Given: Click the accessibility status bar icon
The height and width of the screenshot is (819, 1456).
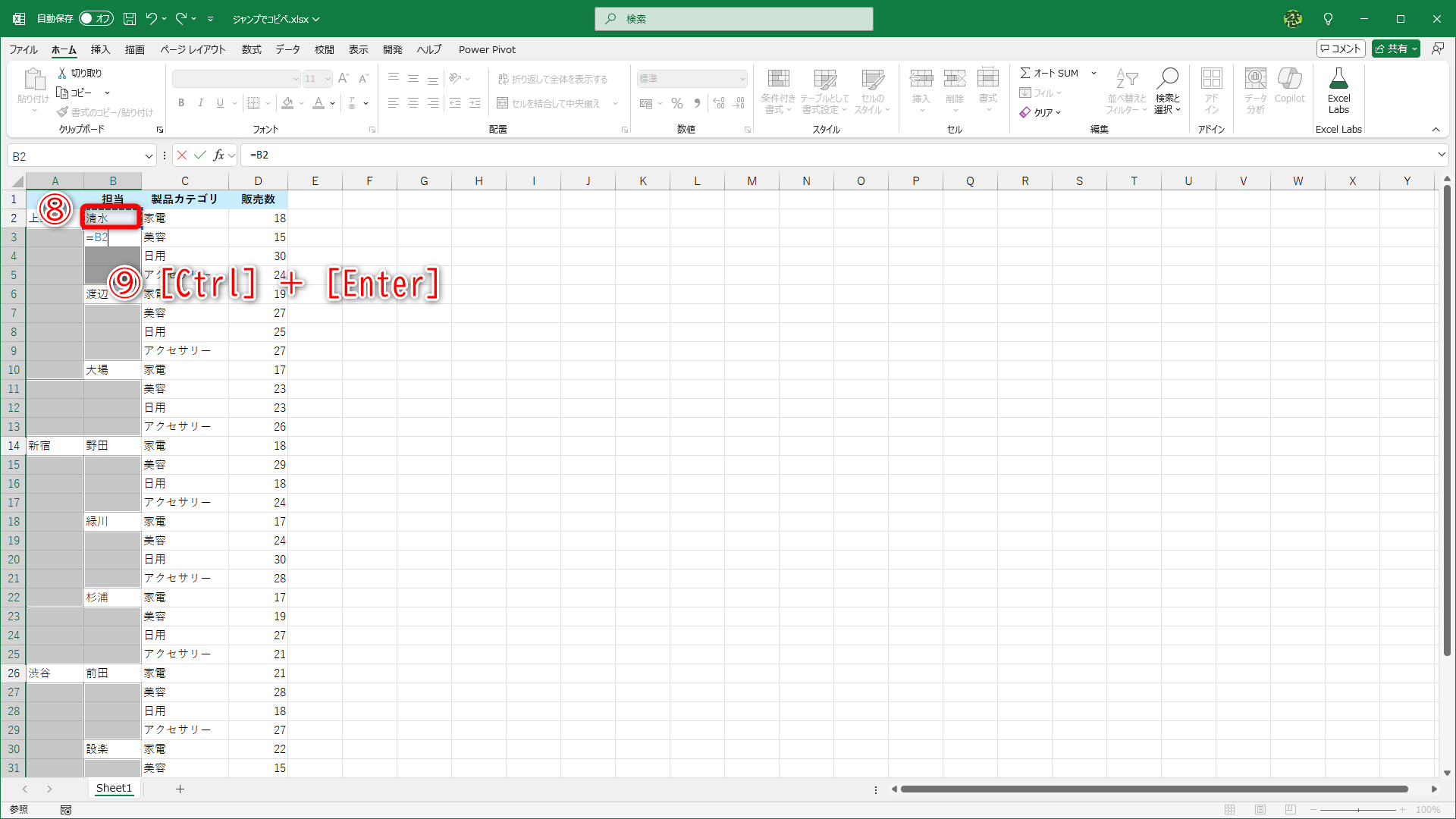Looking at the screenshot, I should click(66, 810).
